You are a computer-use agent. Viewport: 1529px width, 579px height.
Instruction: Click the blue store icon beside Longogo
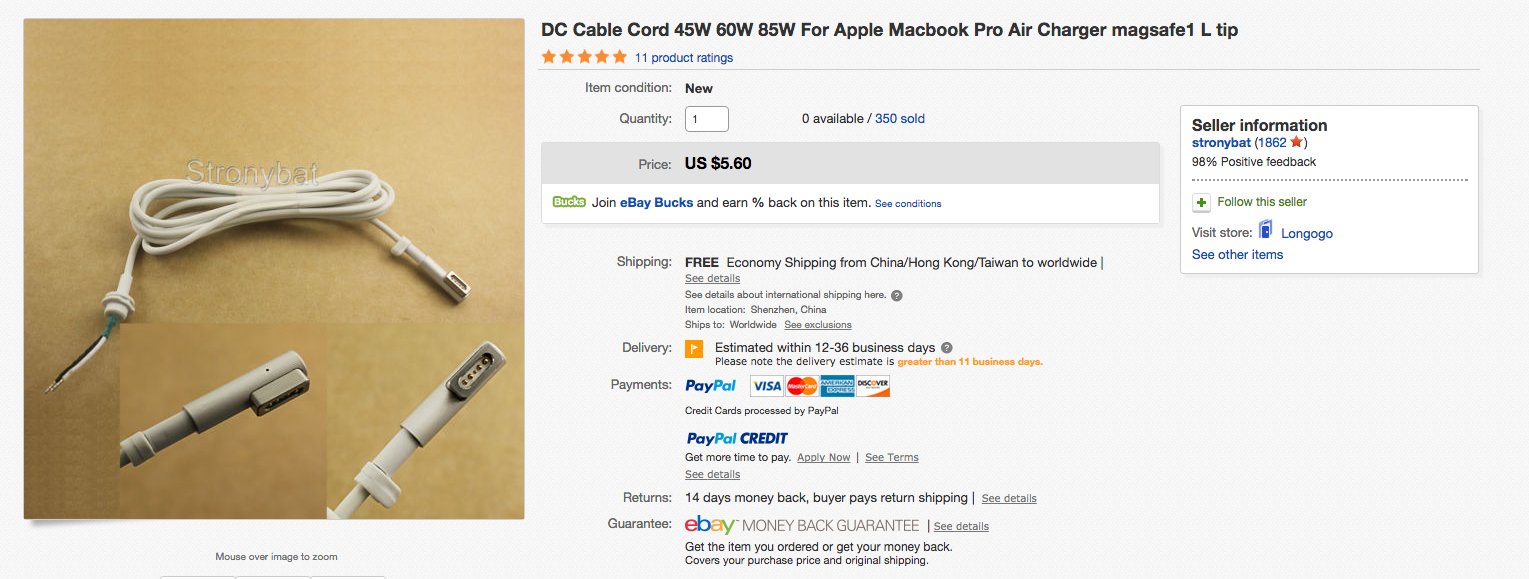pyautogui.click(x=1265, y=231)
